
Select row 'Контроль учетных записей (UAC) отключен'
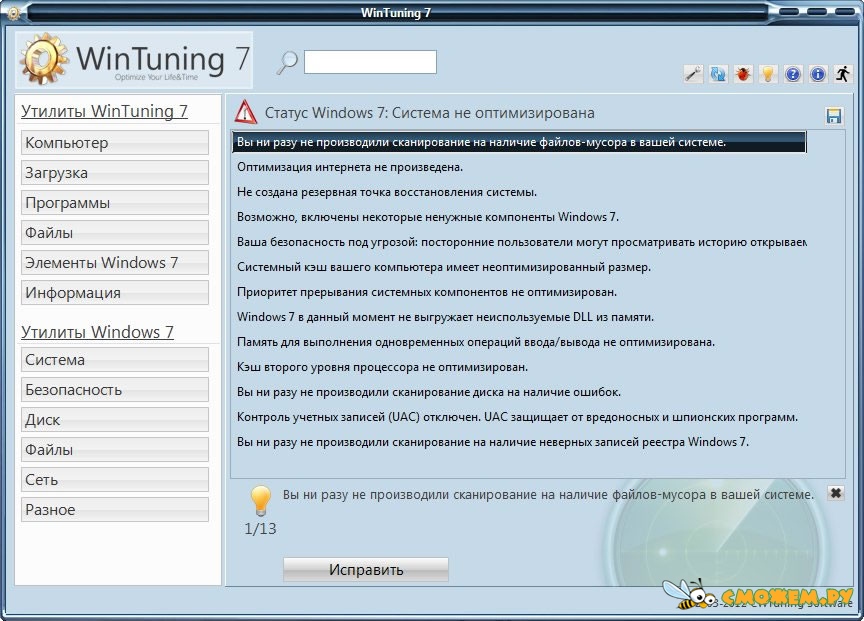[x=519, y=417]
